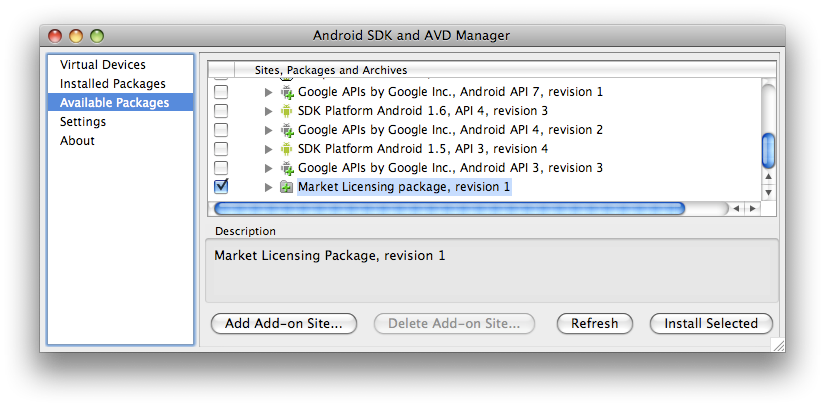This screenshot has width=825, height=407.
Task: Expand Google APIs Android API 7 row
Action: coord(268,92)
